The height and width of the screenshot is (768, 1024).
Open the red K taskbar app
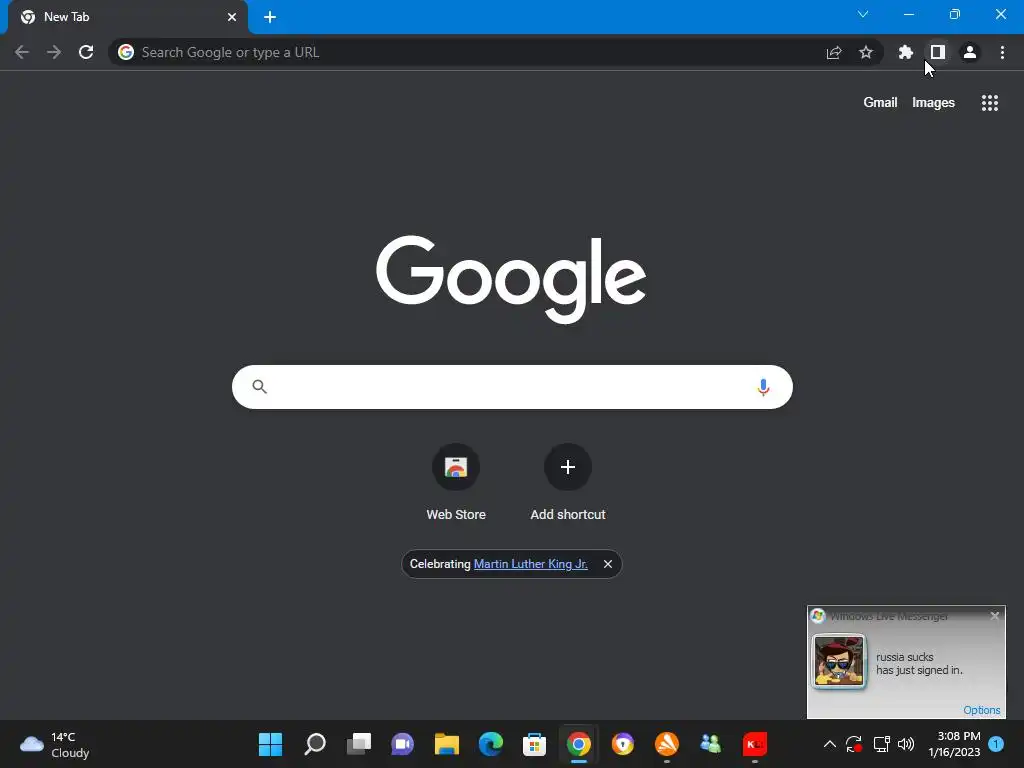pos(754,744)
